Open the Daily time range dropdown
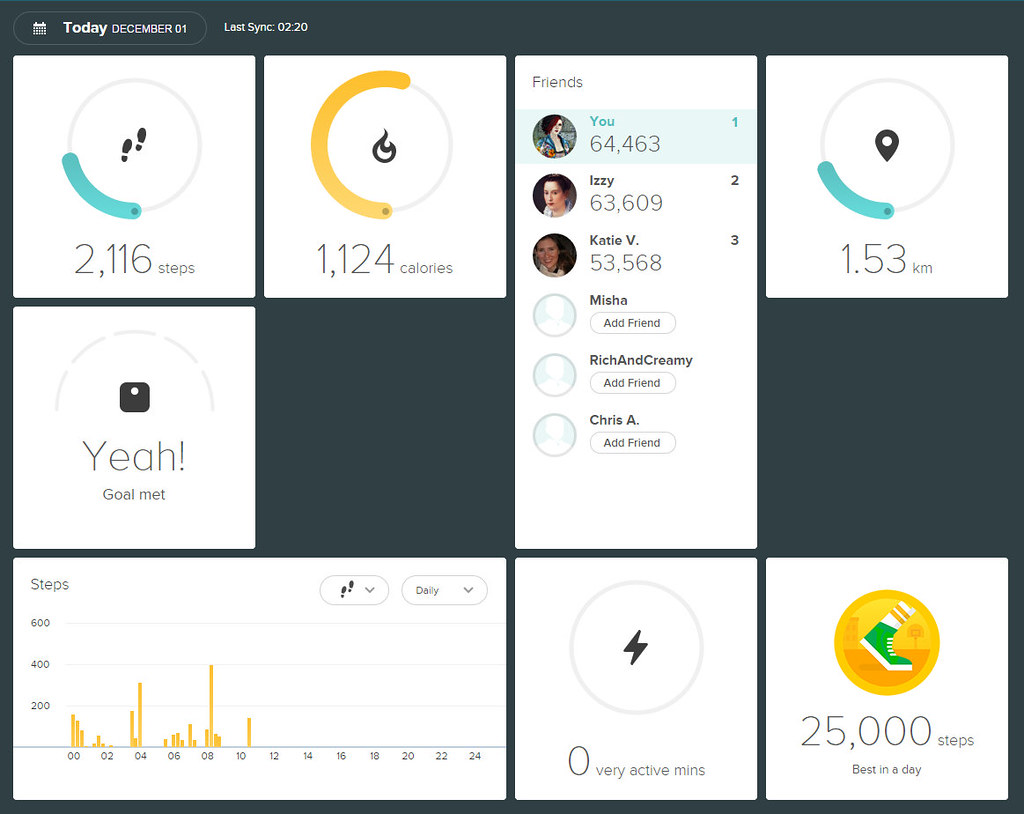Screen dimensions: 1024x814 click(444, 590)
